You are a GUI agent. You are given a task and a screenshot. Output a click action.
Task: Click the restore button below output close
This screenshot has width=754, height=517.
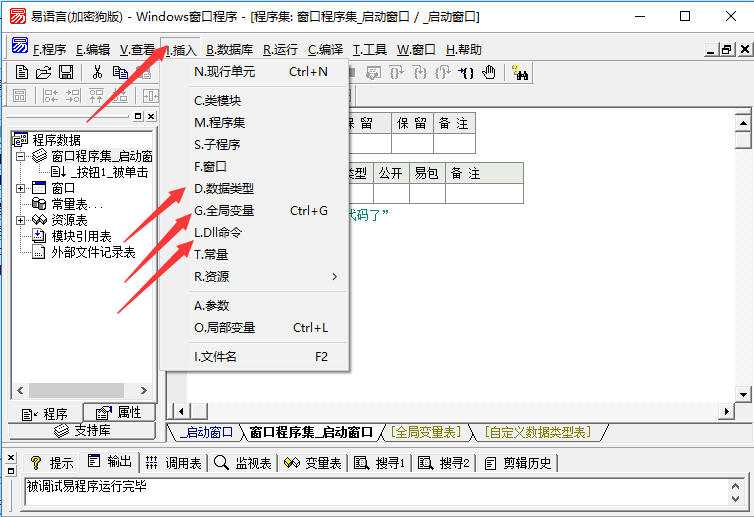coord(11,471)
